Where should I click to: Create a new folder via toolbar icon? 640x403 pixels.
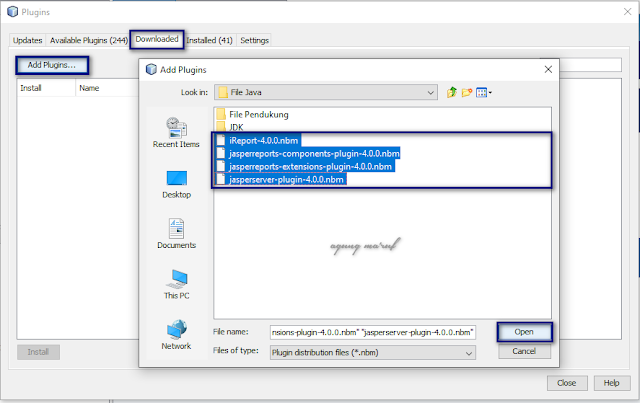[467, 92]
